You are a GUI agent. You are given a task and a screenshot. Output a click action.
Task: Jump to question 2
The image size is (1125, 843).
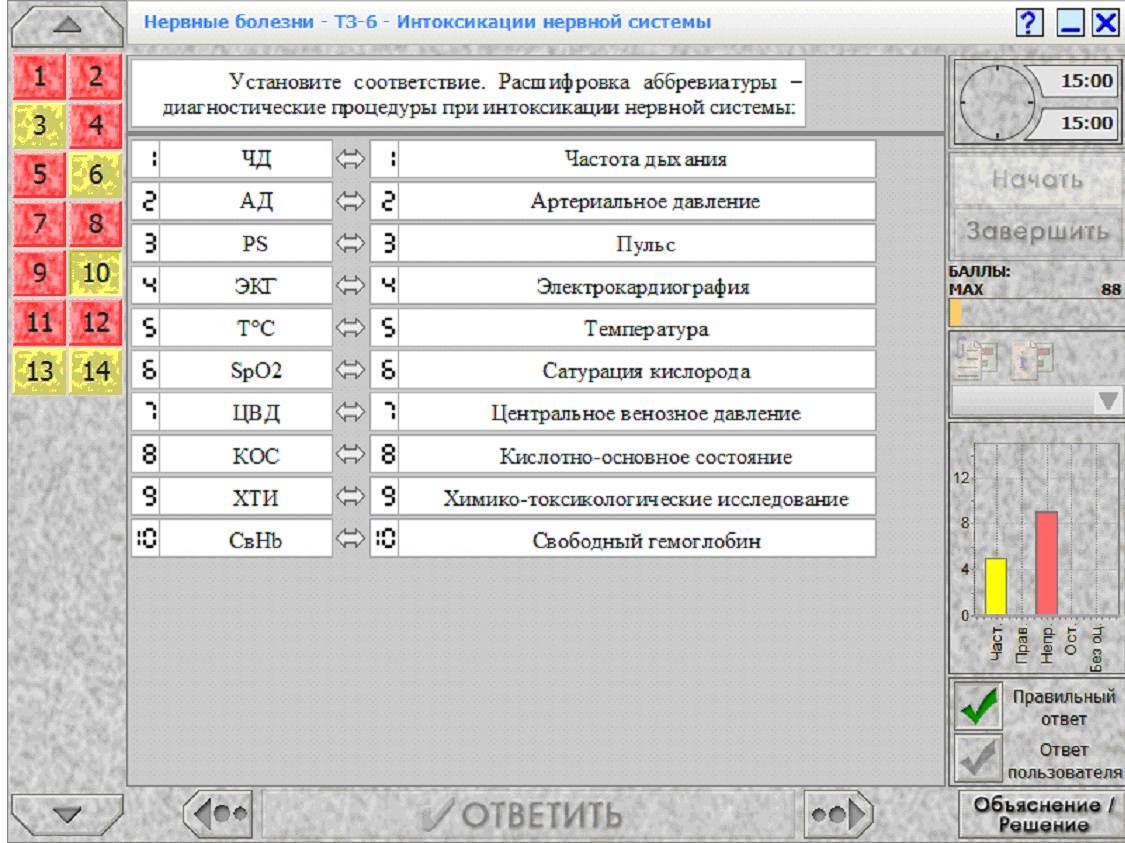tap(95, 76)
